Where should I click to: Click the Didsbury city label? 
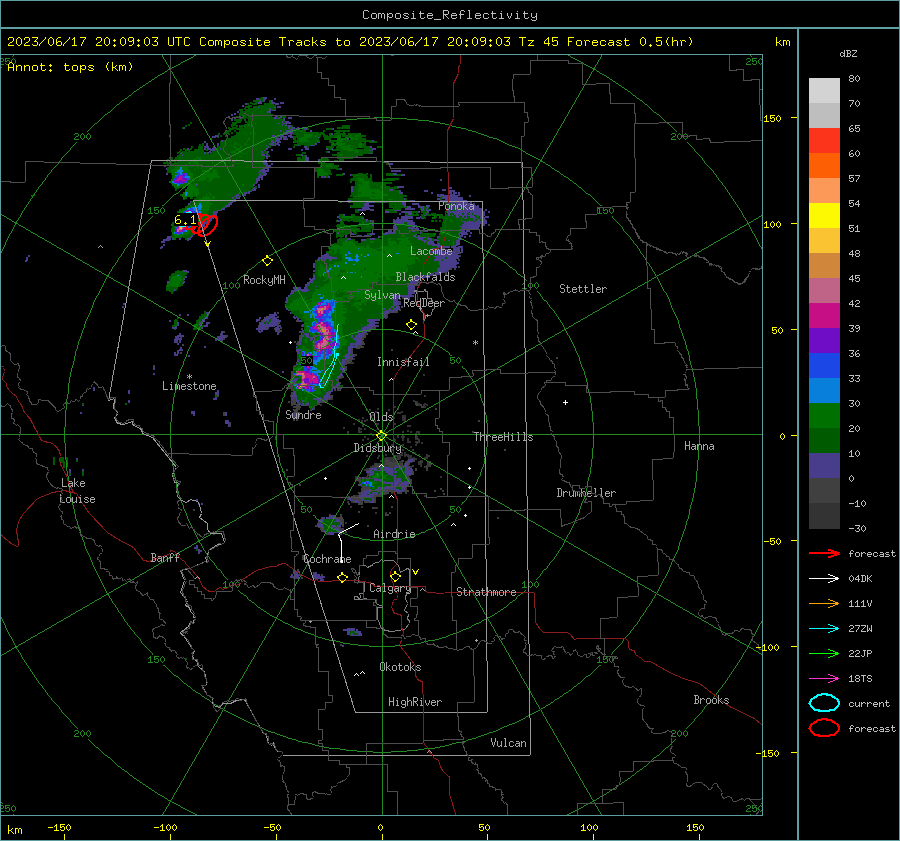coord(377,448)
